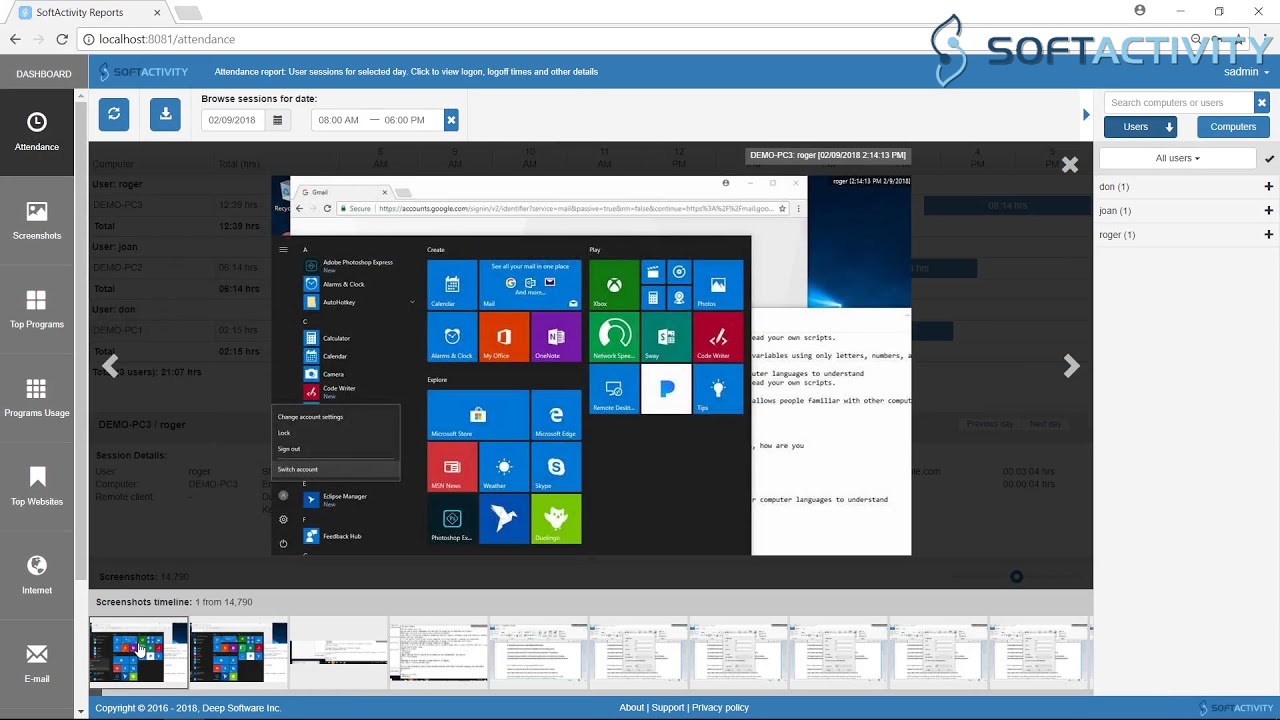Screen dimensions: 1280x720
Task: Open the sadmin account menu
Action: coord(1246,72)
